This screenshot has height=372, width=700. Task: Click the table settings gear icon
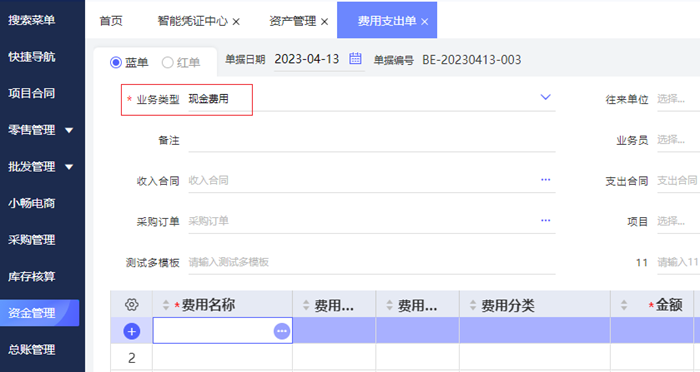pyautogui.click(x=131, y=305)
